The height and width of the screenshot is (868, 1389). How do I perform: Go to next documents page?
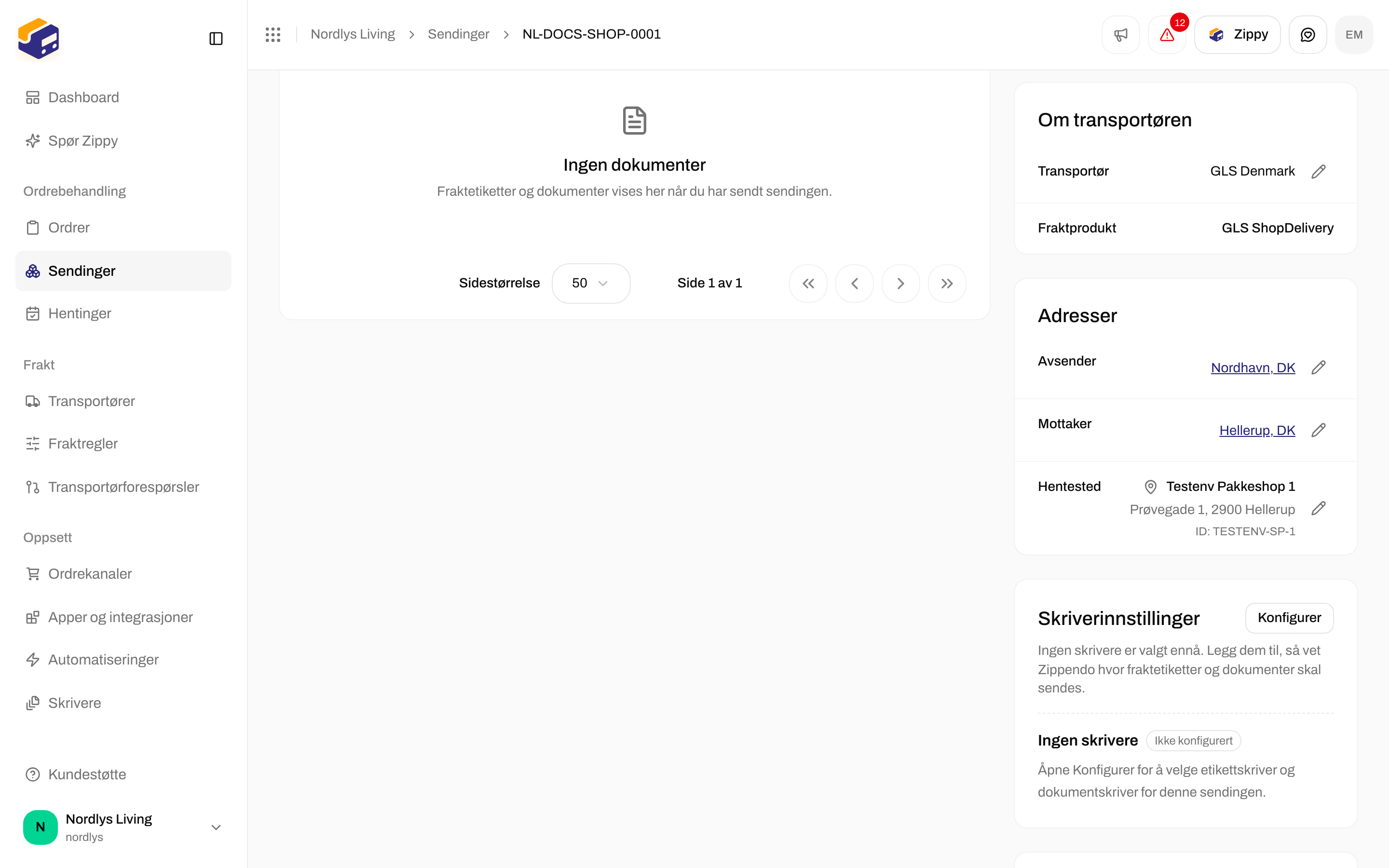[900, 283]
